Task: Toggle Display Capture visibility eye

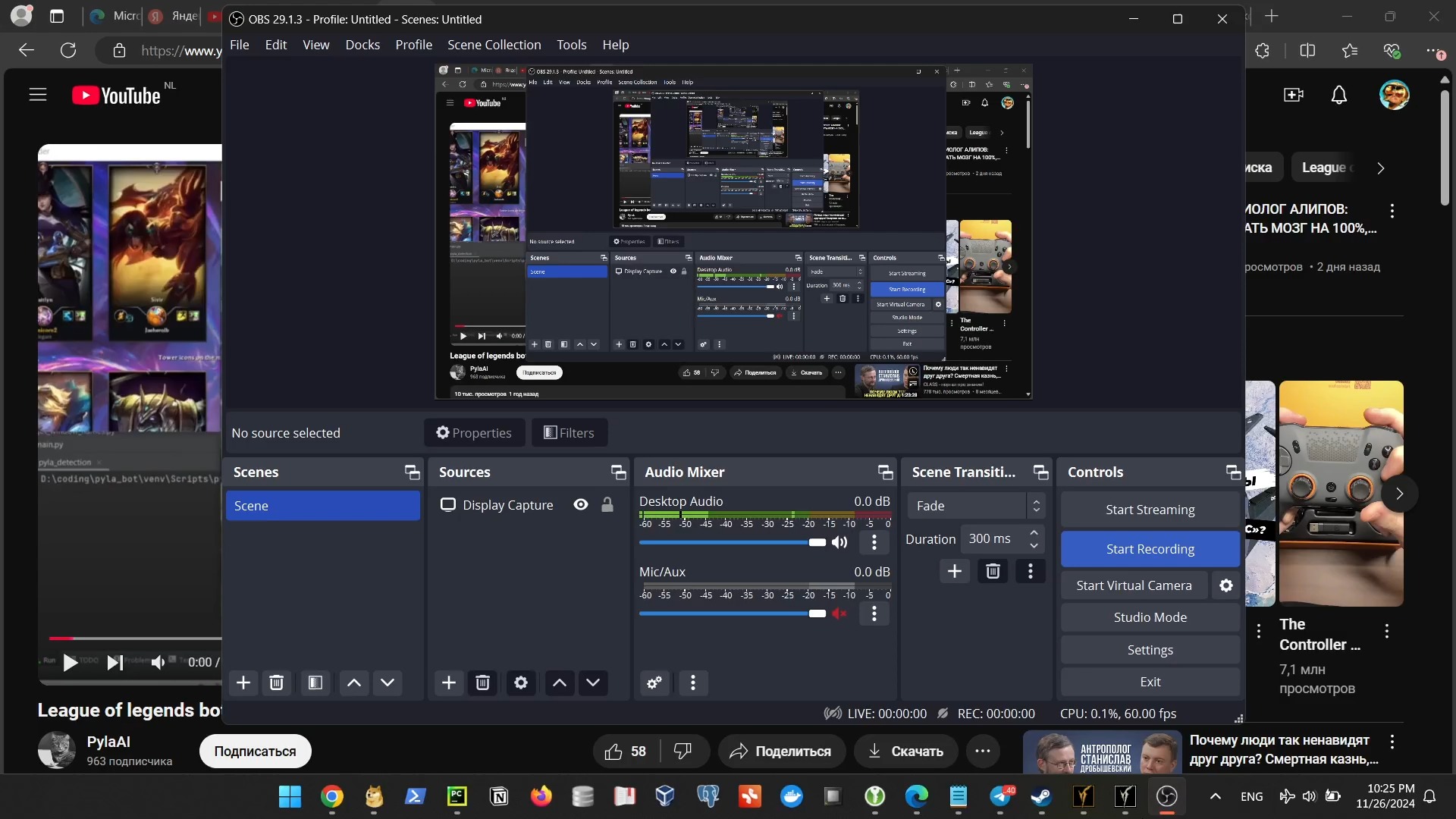Action: click(x=581, y=505)
